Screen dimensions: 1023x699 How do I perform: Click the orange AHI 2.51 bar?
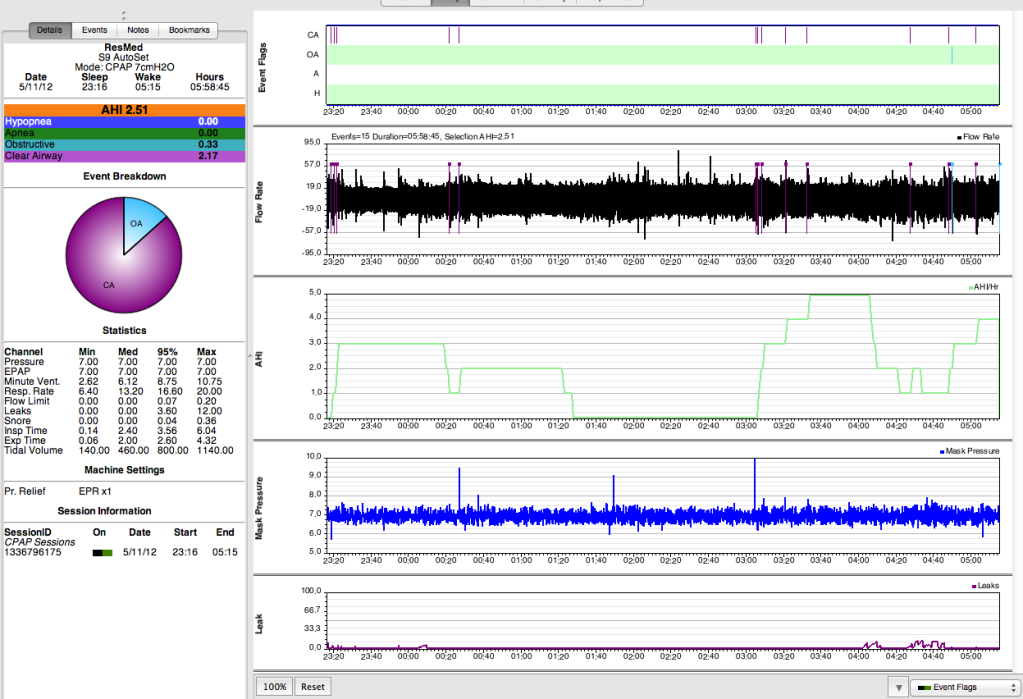(125, 110)
